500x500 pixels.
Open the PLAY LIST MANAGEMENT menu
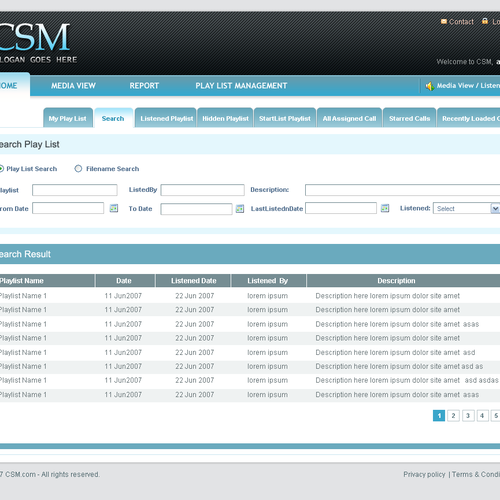pos(241,86)
